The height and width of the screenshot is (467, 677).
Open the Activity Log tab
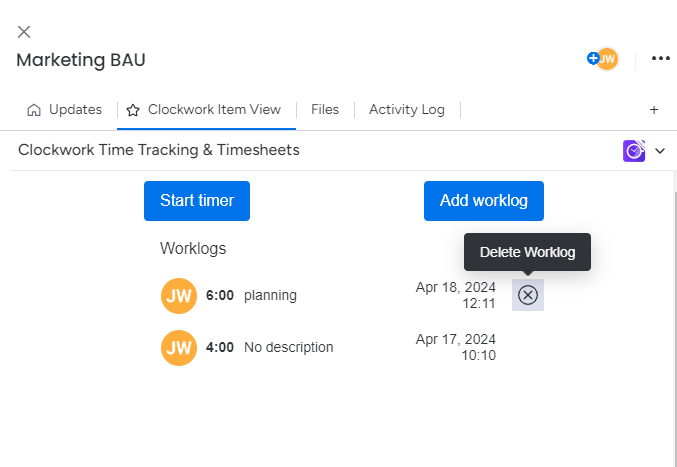[406, 110]
